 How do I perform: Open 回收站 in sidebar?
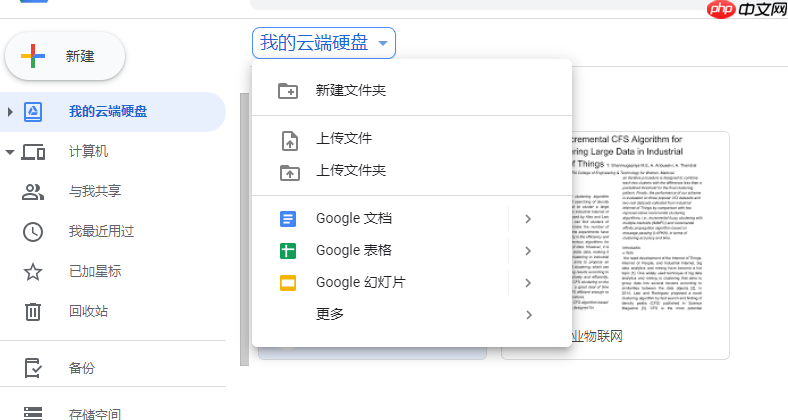(113, 311)
